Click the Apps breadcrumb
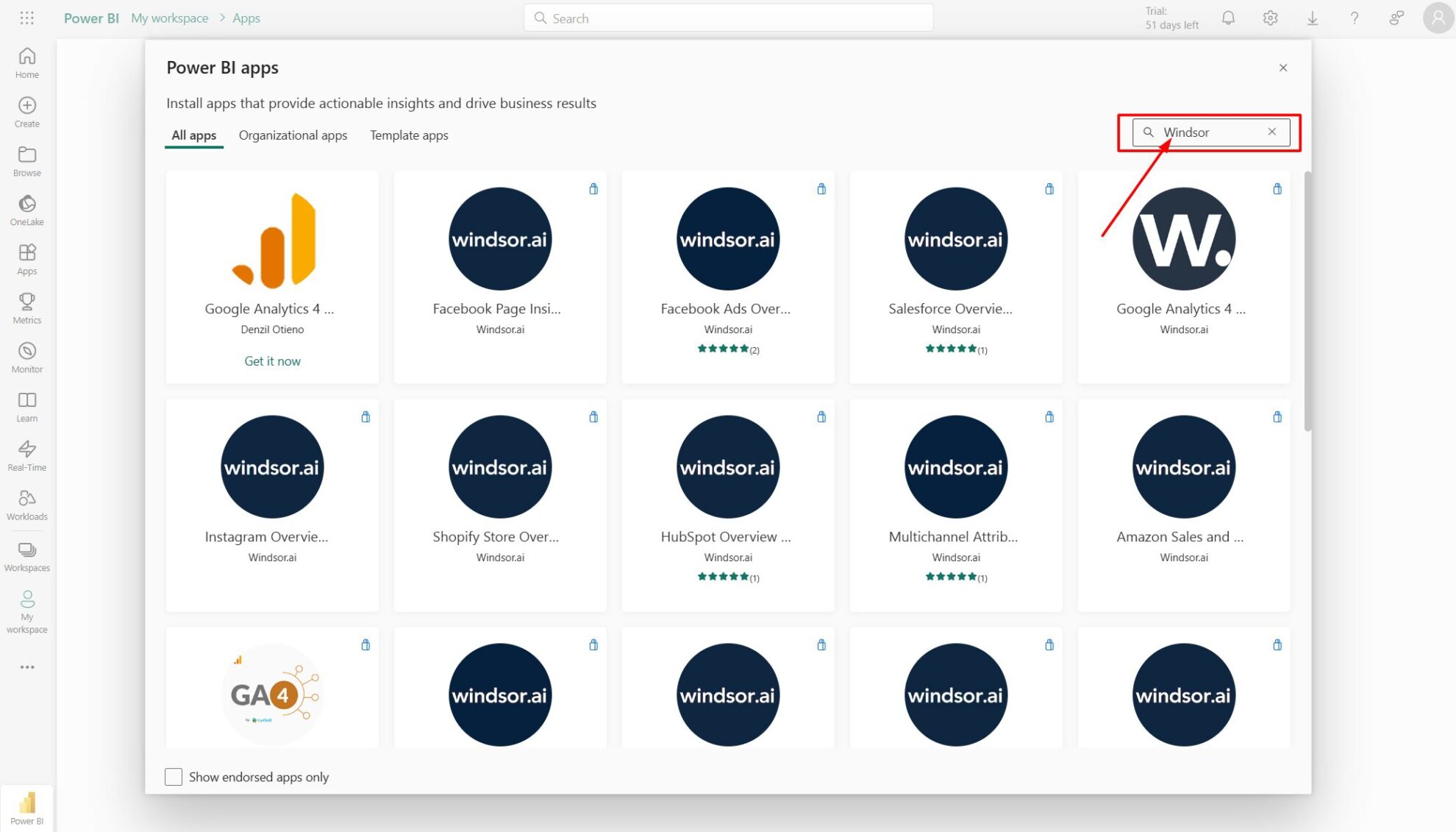This screenshot has width=1456, height=832. tap(246, 18)
